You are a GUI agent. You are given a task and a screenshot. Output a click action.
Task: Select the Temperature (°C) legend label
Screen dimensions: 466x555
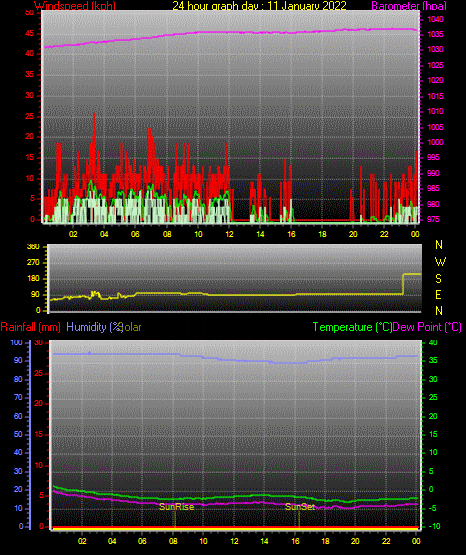[352, 327]
